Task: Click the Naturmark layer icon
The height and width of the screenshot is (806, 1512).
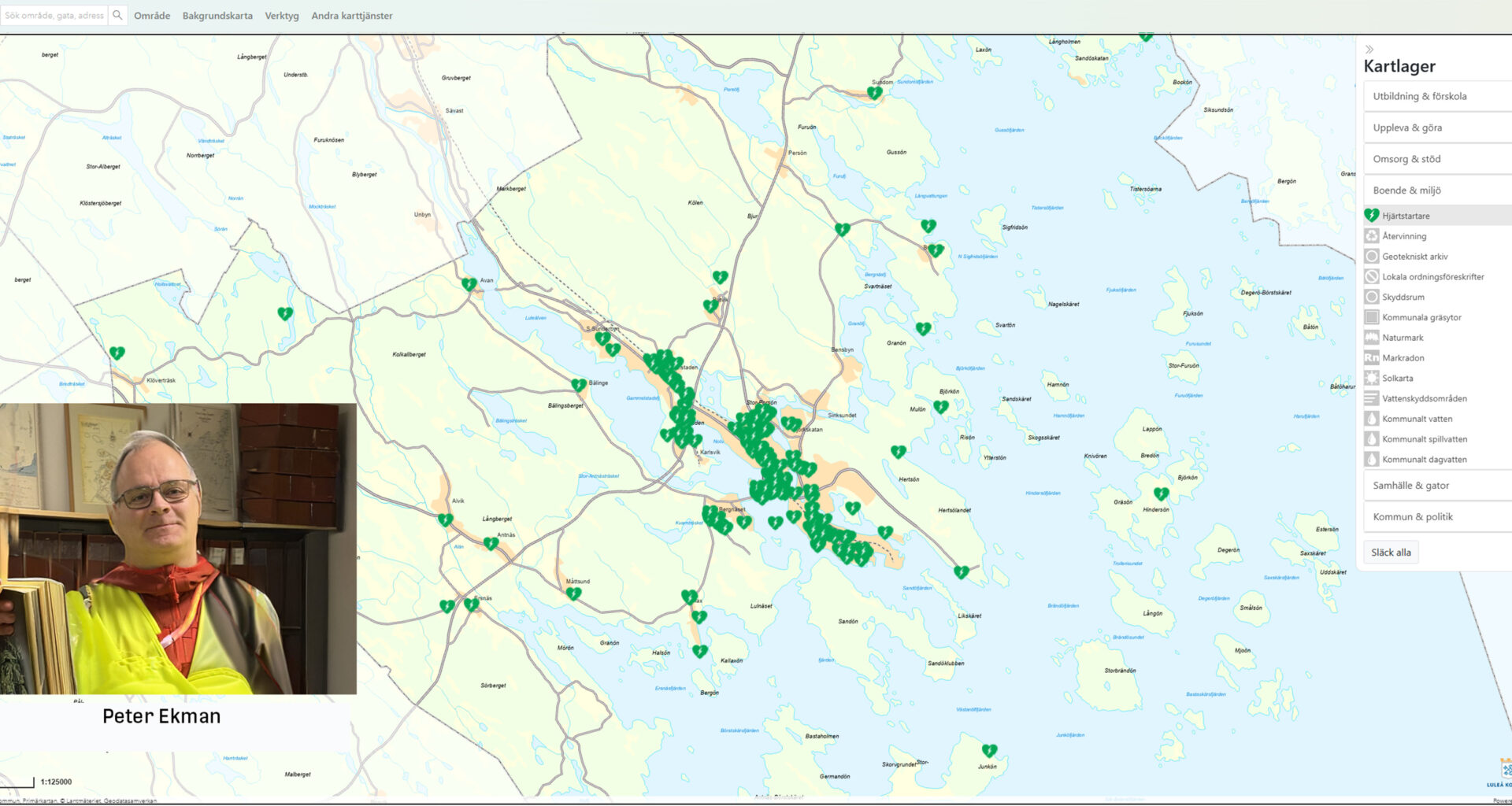Action: pyautogui.click(x=1373, y=337)
